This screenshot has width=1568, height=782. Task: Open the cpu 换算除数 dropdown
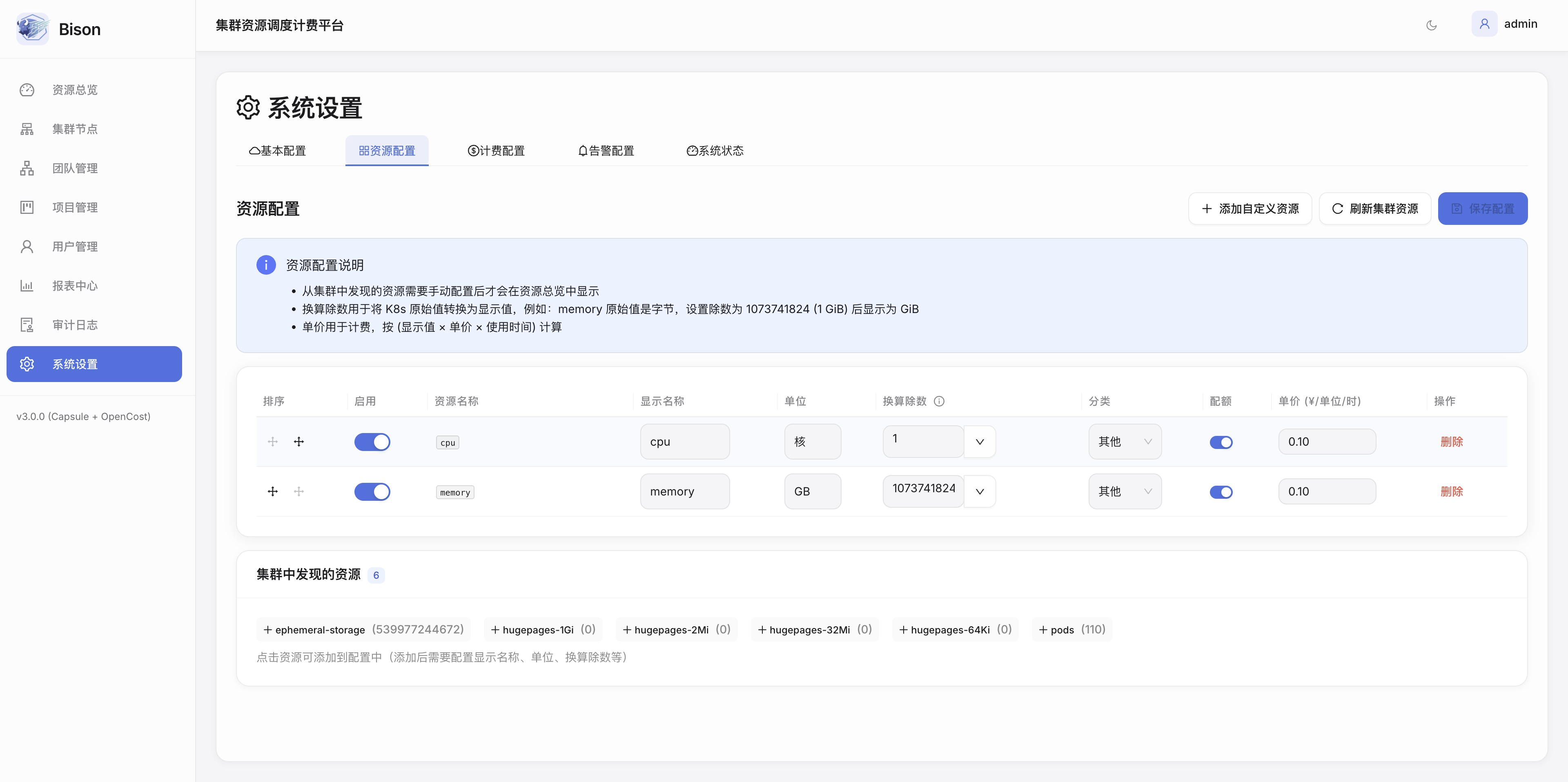(980, 441)
